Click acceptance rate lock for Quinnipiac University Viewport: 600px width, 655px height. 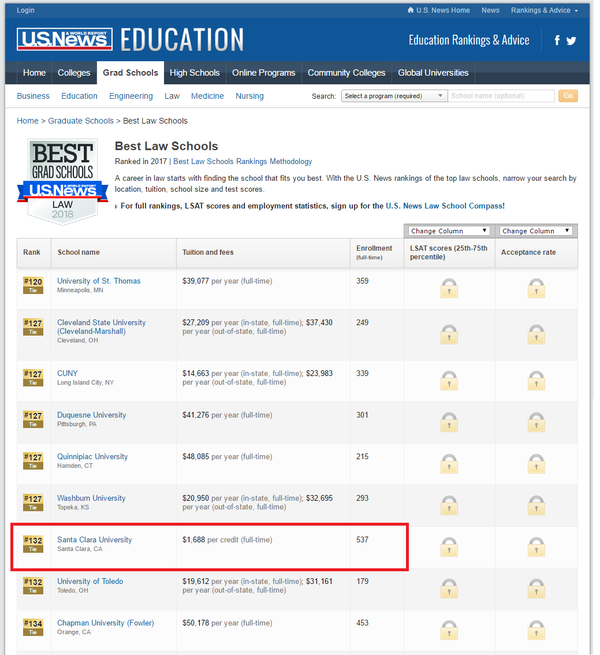pyautogui.click(x=536, y=464)
